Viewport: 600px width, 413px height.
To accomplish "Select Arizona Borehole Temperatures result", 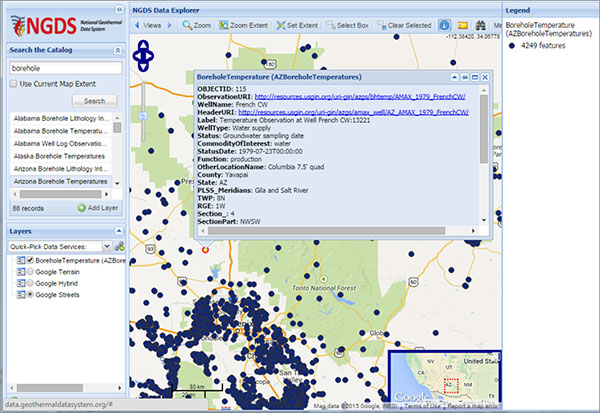I will tap(61, 181).
